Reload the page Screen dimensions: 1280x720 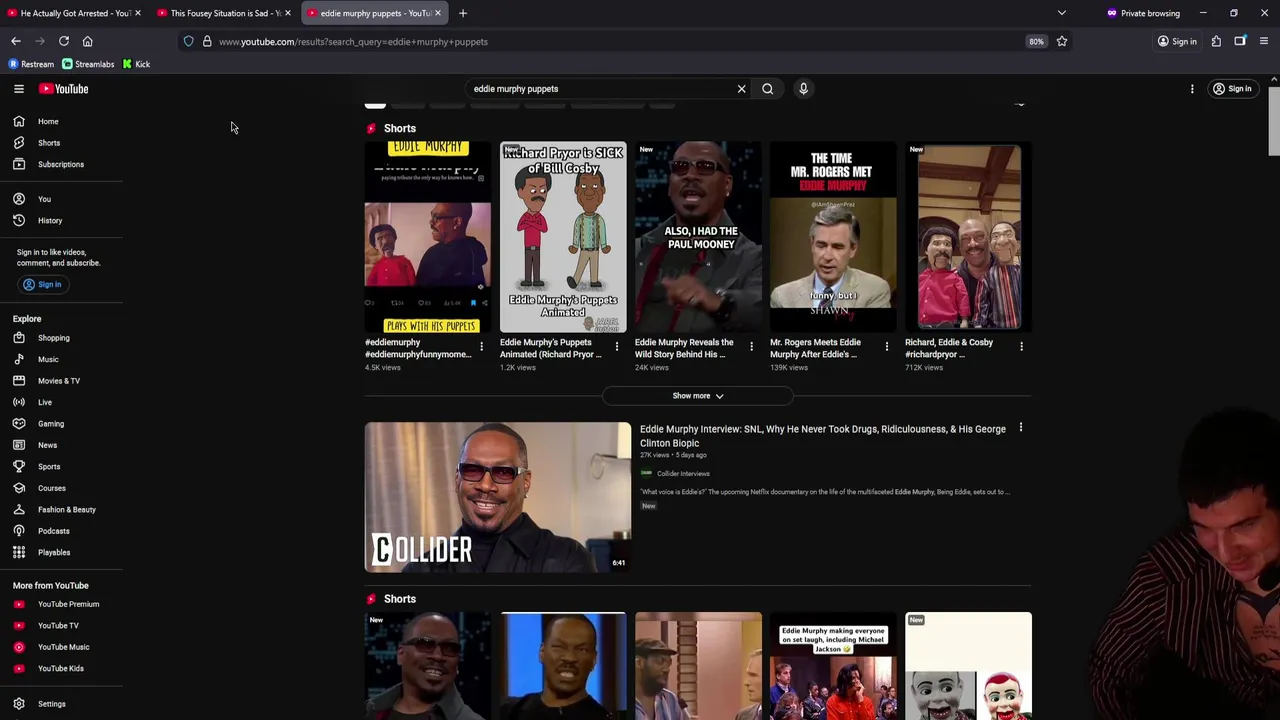click(x=64, y=41)
